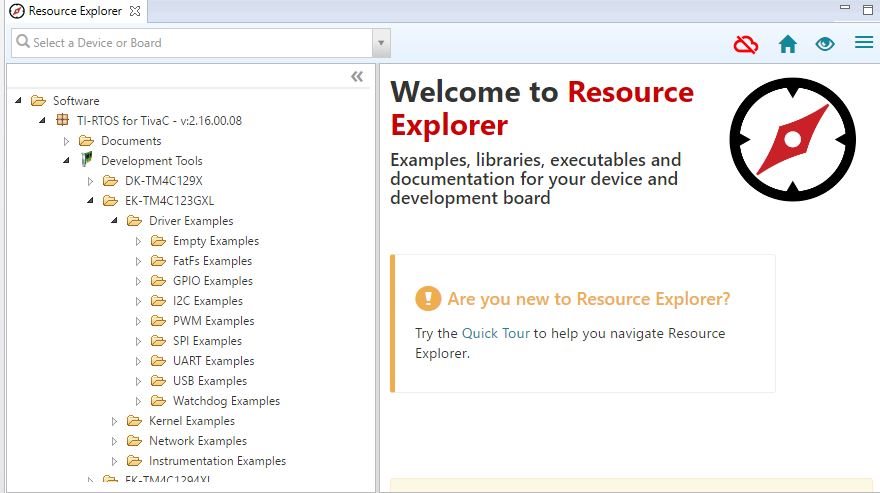This screenshot has height=493, width=880.
Task: Click the TI-RTOS for TivaC package icon
Action: [62, 120]
